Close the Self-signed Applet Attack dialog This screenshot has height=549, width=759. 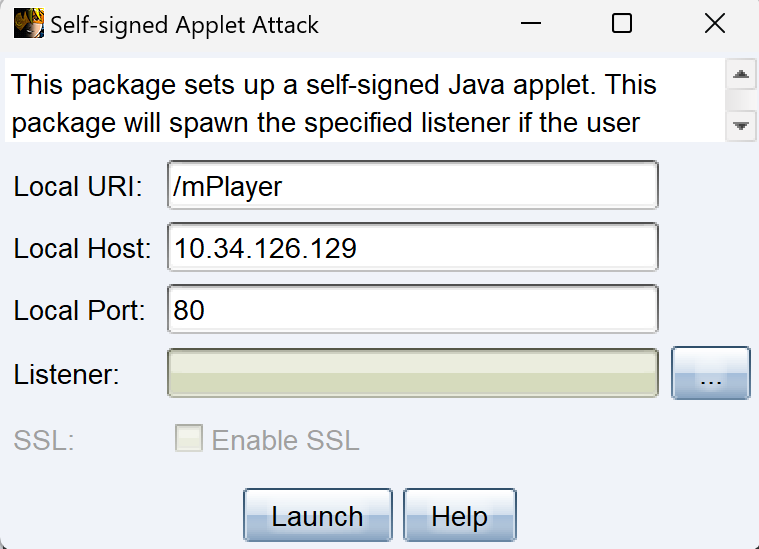714,23
